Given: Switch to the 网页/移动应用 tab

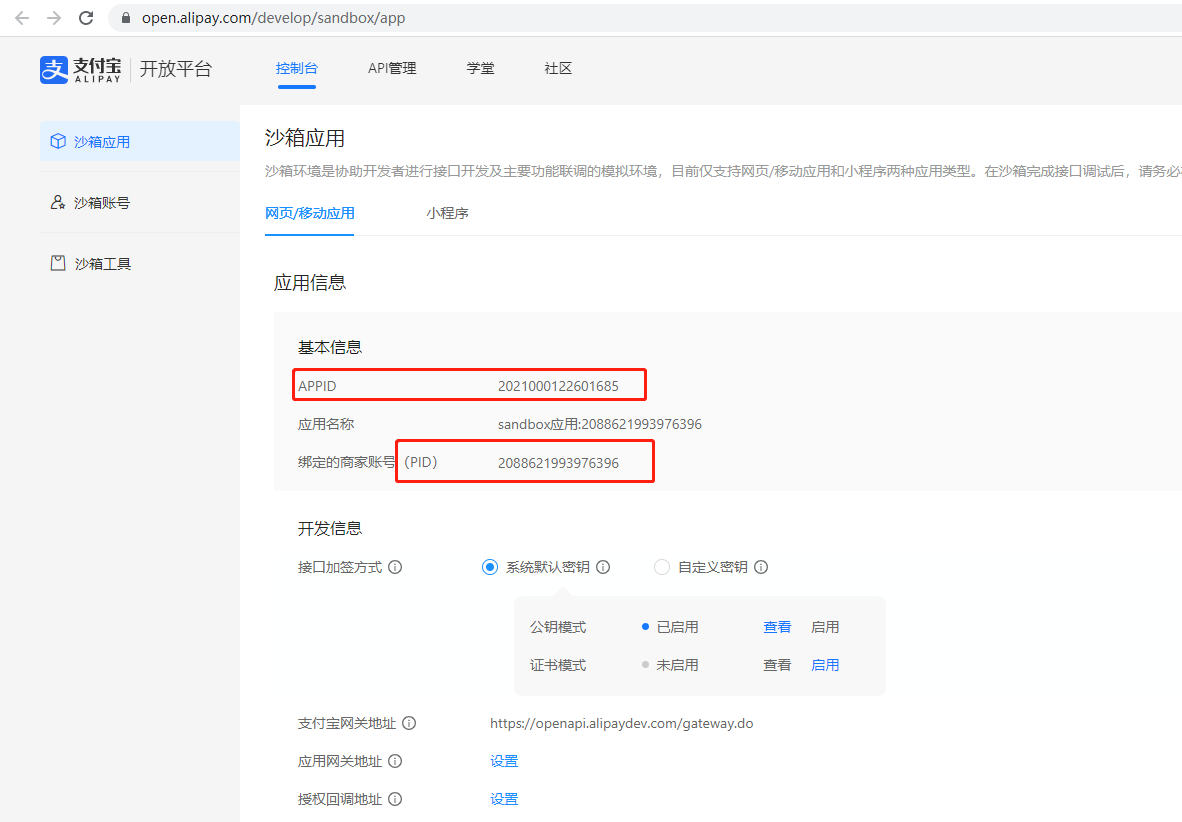Looking at the screenshot, I should click(x=310, y=213).
